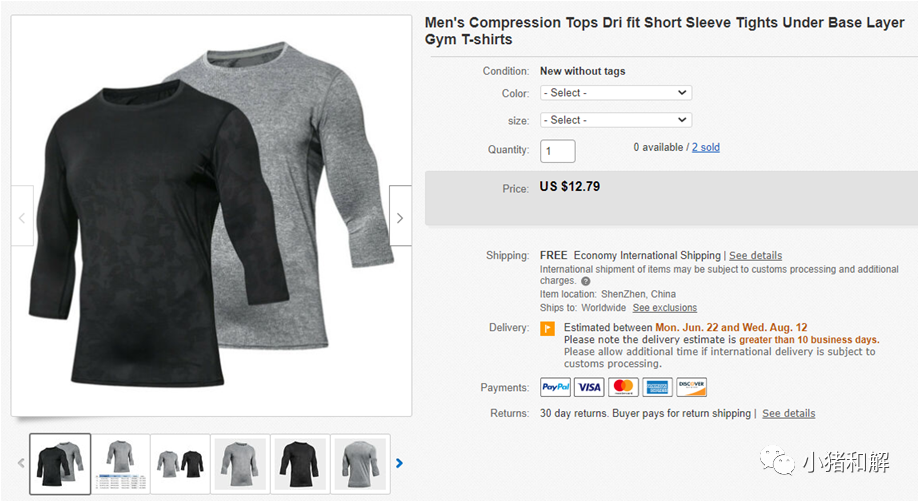Click the shipping info question mark icon
Viewport: 919px width, 502px height.
[586, 282]
